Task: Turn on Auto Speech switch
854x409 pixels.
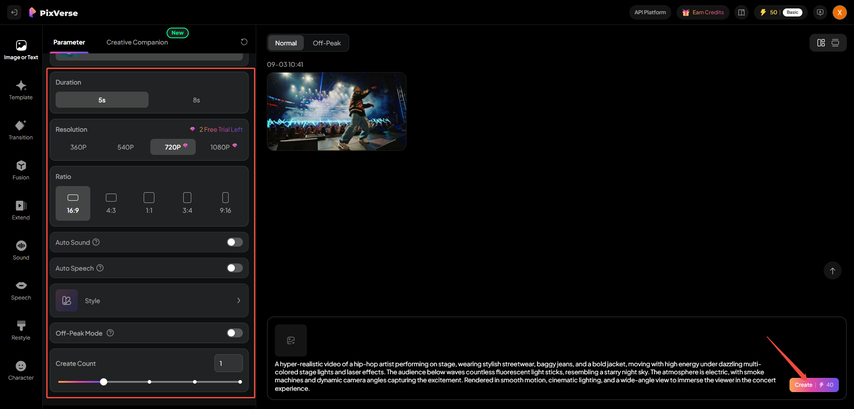Action: (234, 268)
